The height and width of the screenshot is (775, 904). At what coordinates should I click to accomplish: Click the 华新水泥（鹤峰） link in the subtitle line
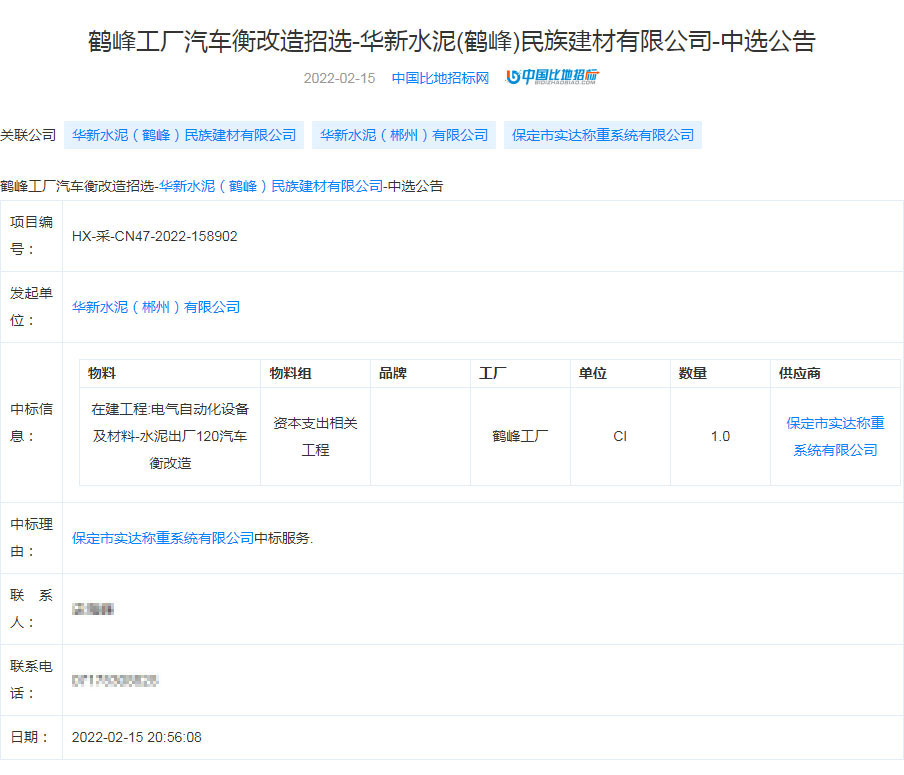pyautogui.click(x=271, y=186)
